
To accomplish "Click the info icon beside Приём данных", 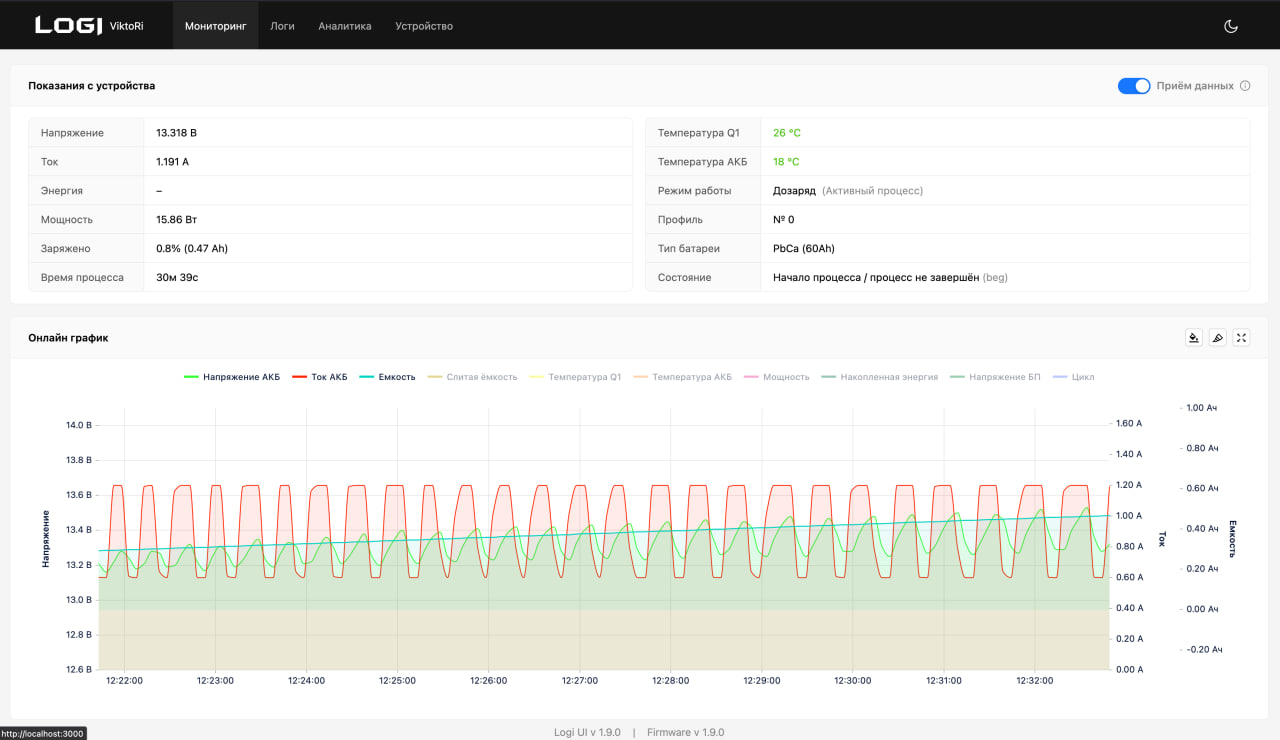I will click(1245, 86).
